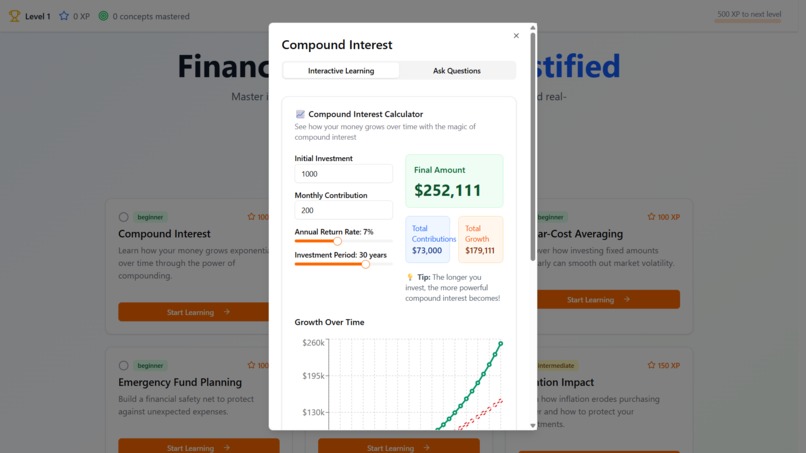Focus the Initial Investment input field

coord(343,174)
